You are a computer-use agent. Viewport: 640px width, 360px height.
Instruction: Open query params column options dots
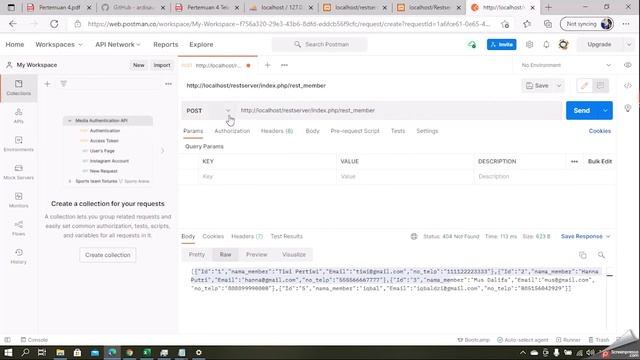[574, 161]
